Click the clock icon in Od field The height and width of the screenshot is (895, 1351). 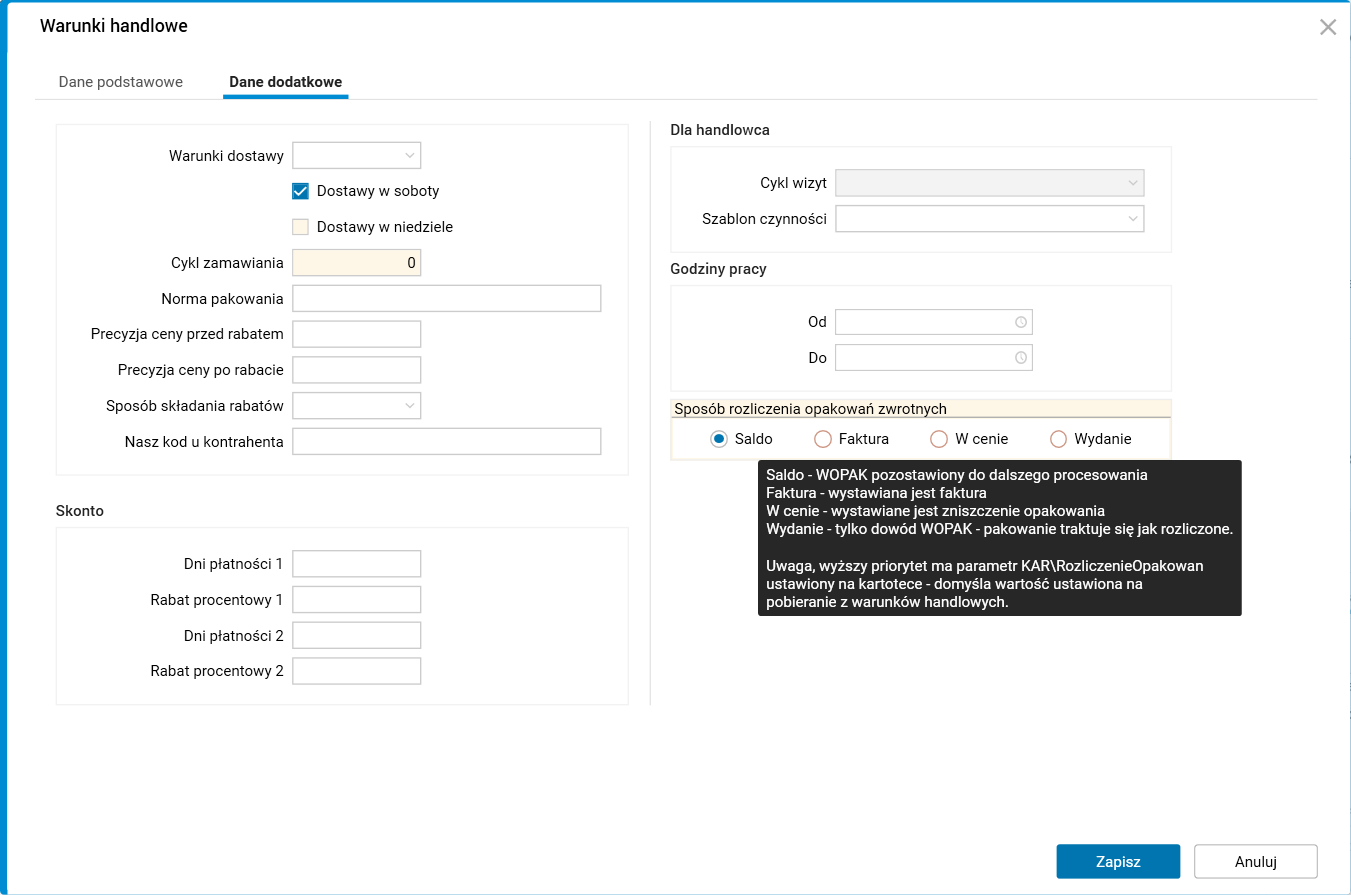(x=1020, y=322)
